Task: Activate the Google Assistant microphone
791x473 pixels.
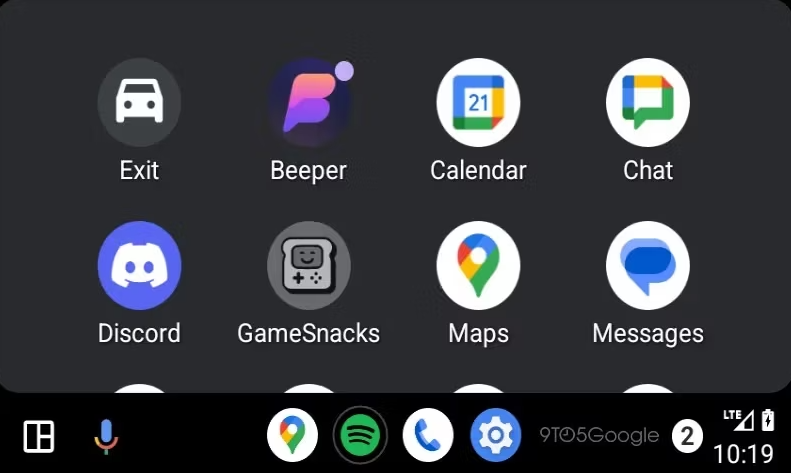Action: (x=106, y=437)
